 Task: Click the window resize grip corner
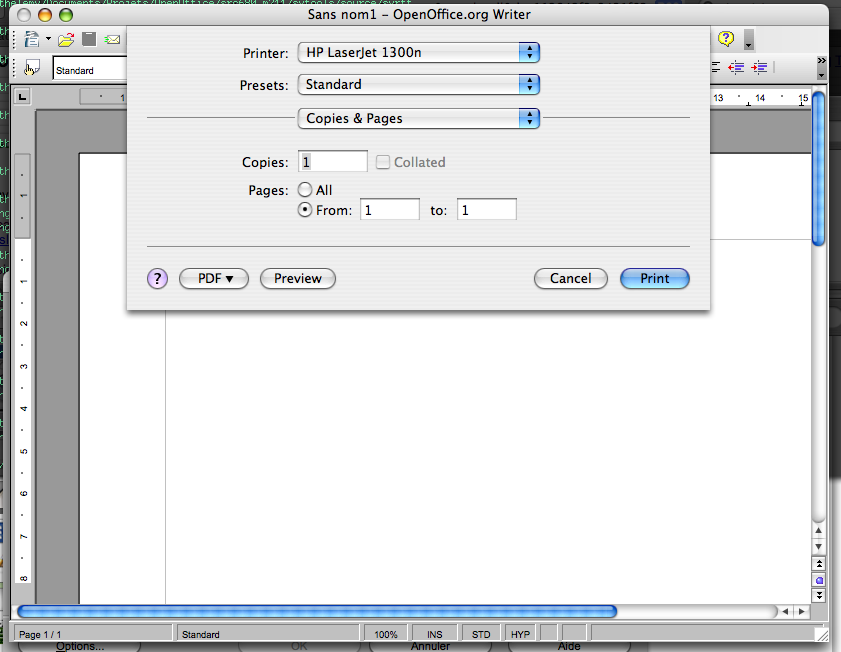point(821,634)
